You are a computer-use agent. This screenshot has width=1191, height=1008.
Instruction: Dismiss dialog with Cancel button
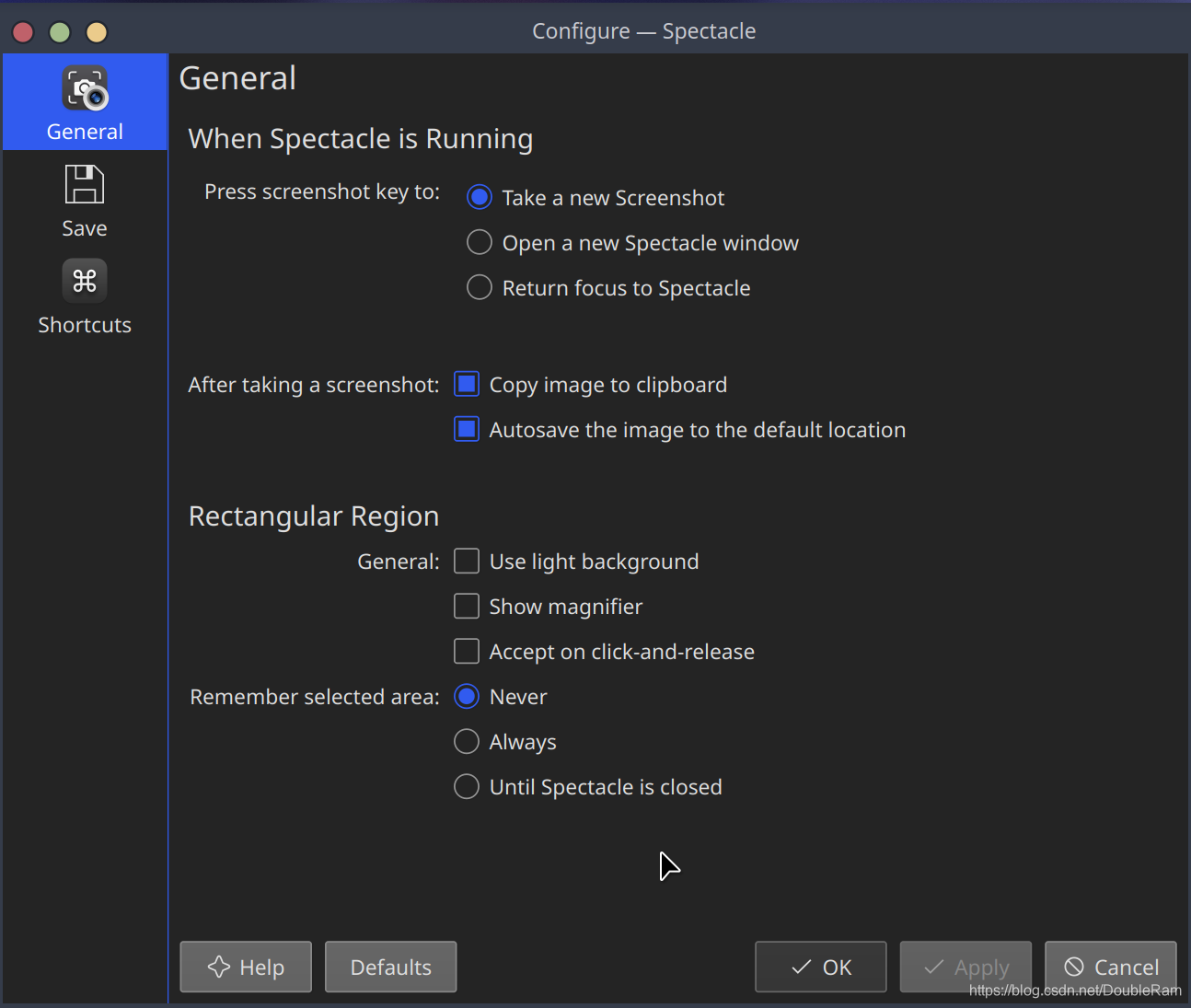[1111, 967]
